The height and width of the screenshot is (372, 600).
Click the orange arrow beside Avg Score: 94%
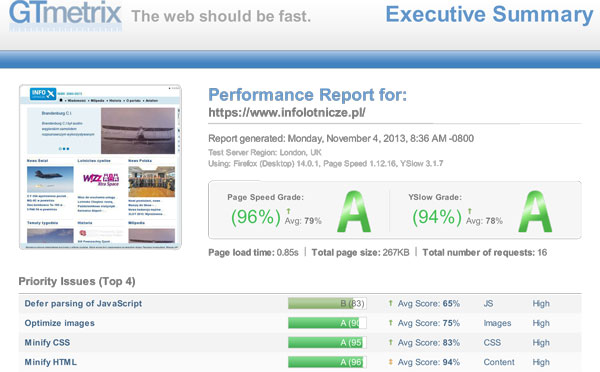[x=390, y=362]
